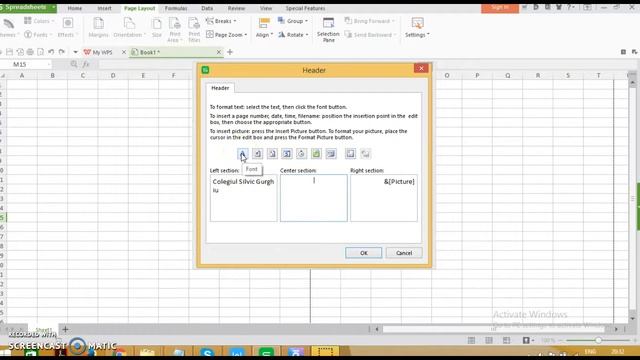Expand the quick access toolbar arrow
Image resolution: width=640 pixels, height=360 pixels.
click(x=75, y=52)
